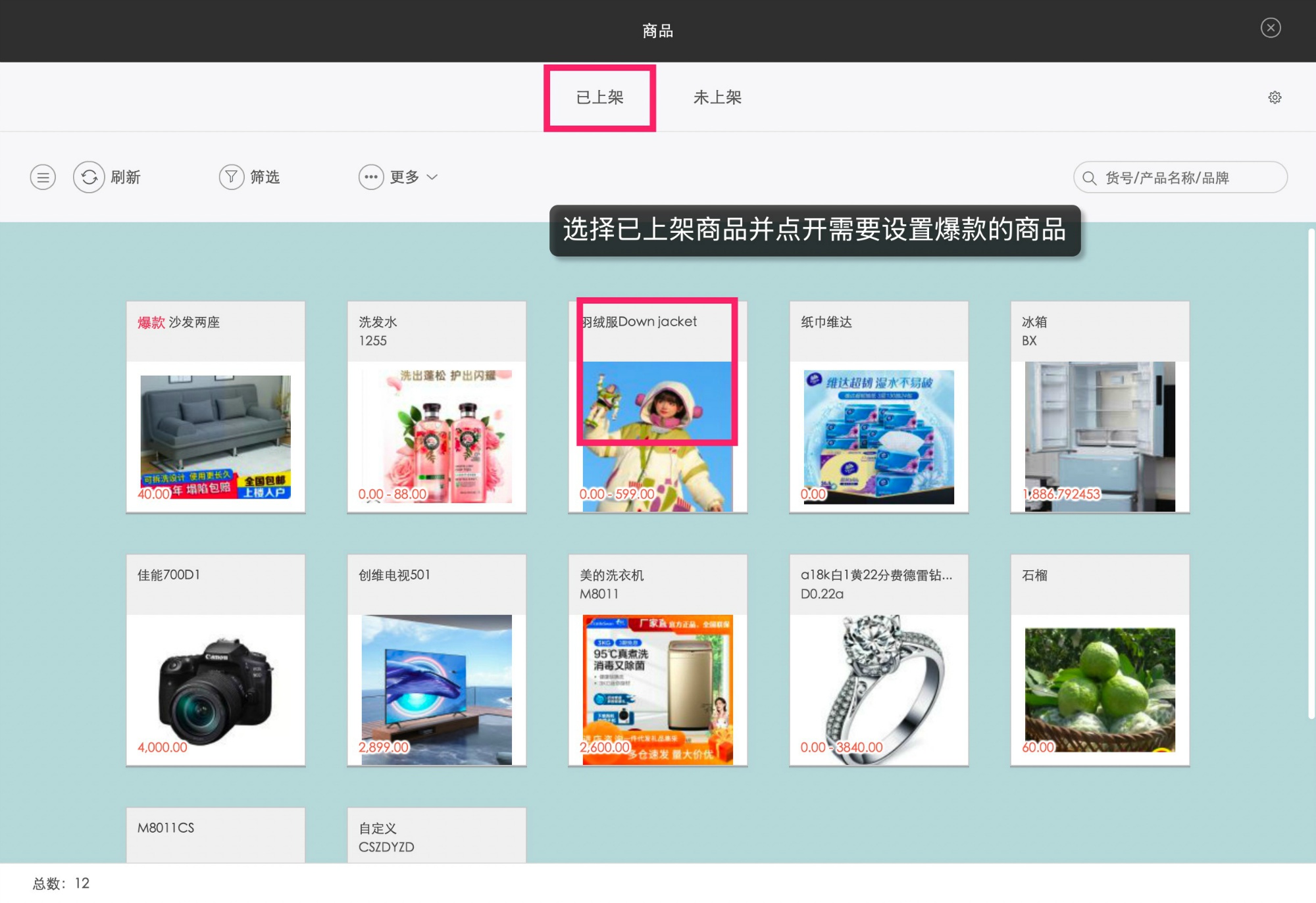Open the list view menu icon
The image size is (1316, 903).
pyautogui.click(x=43, y=177)
